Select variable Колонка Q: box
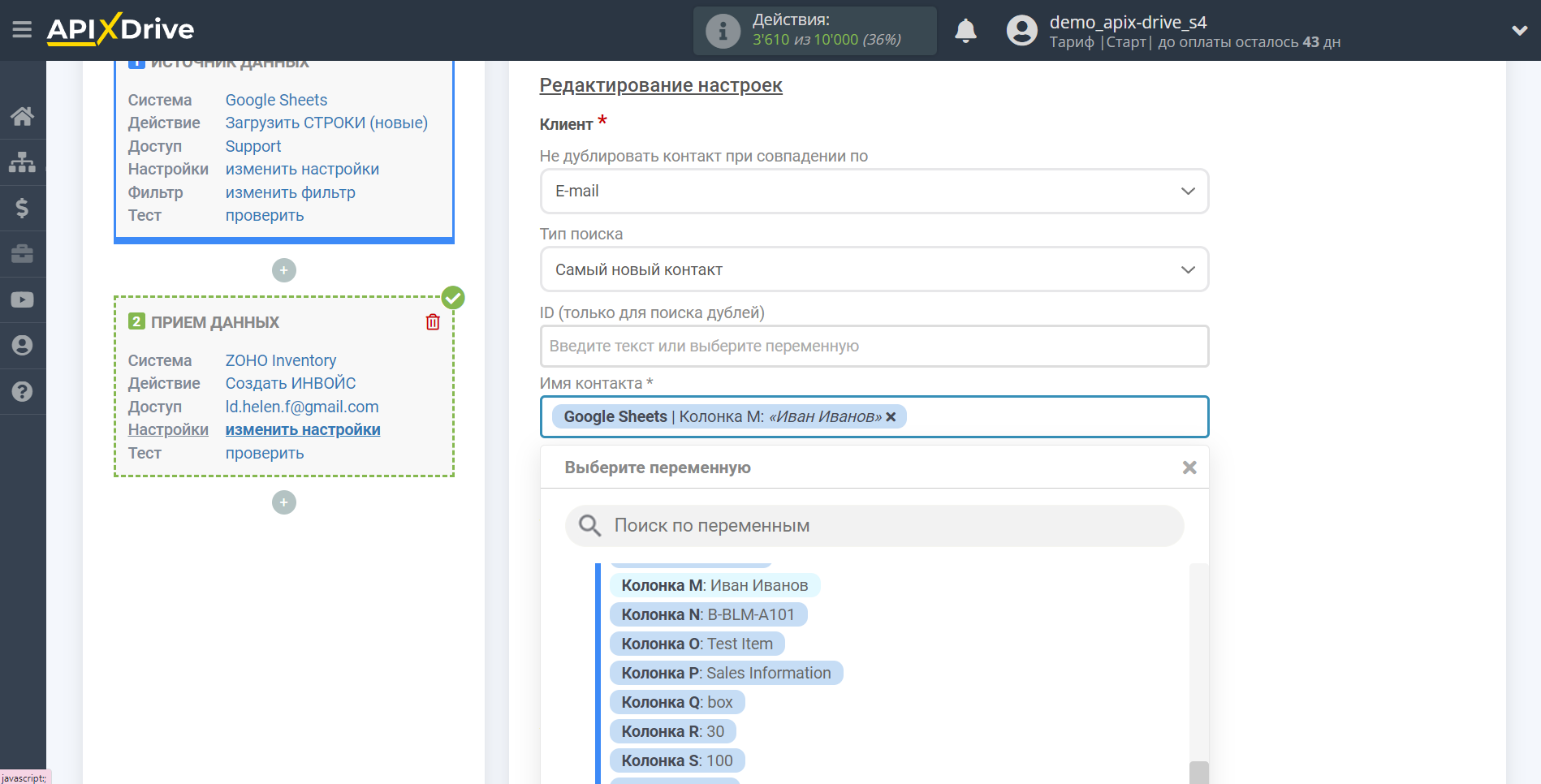 point(677,702)
